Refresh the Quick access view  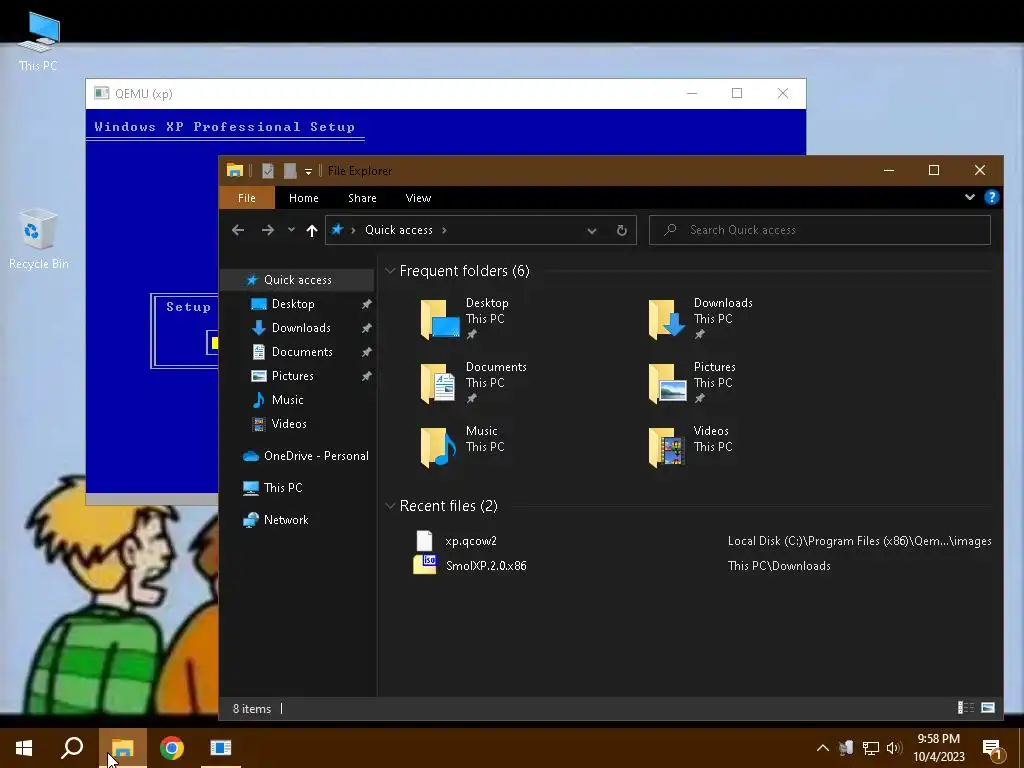coord(622,231)
